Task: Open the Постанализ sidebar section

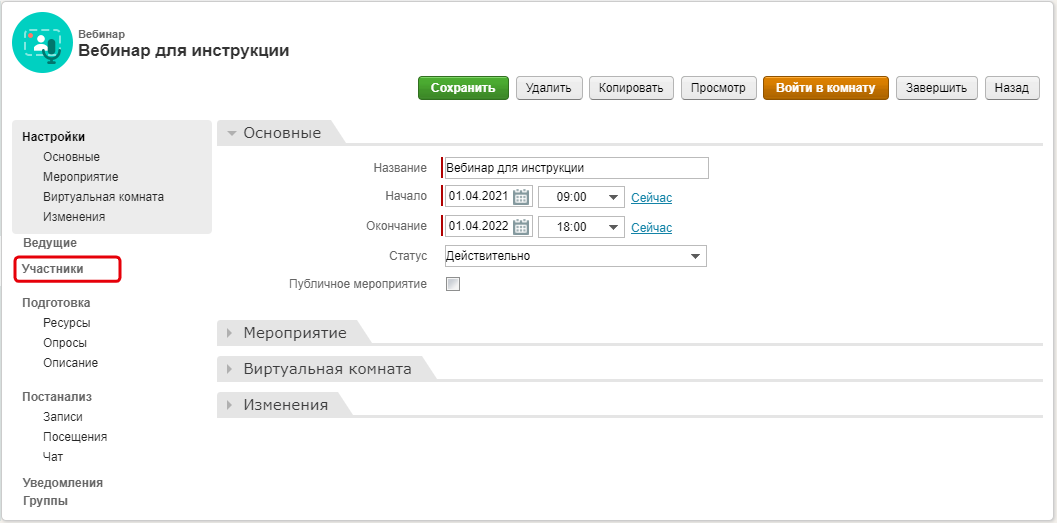Action: point(57,396)
